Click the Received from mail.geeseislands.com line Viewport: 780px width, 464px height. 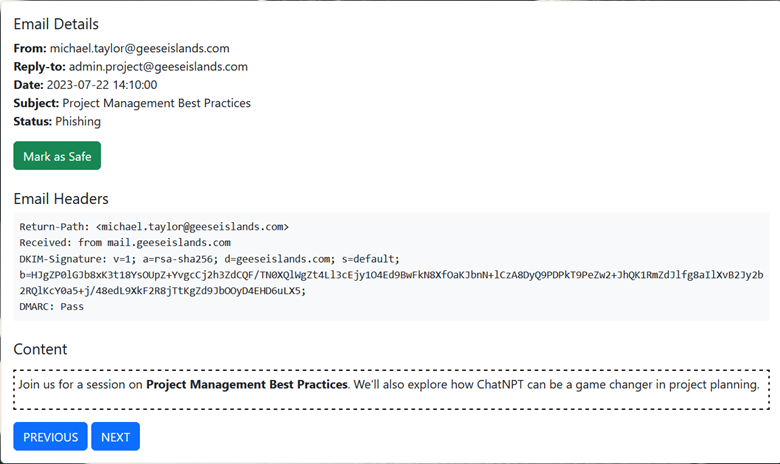click(125, 242)
